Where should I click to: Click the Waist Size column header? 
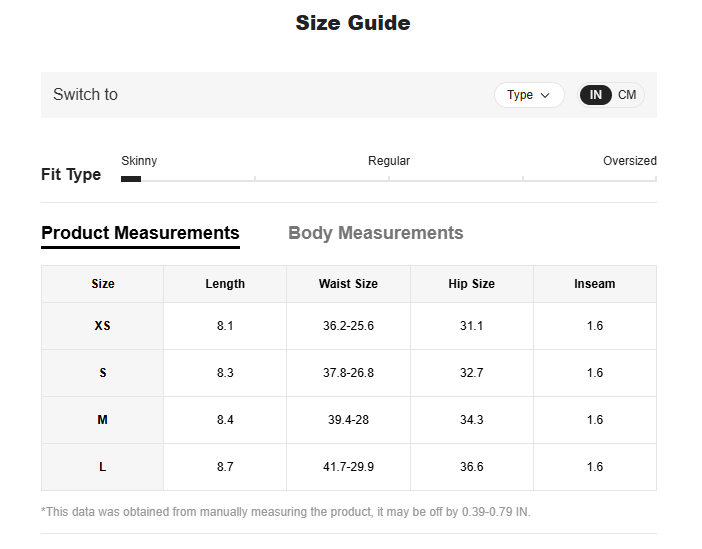click(x=348, y=284)
